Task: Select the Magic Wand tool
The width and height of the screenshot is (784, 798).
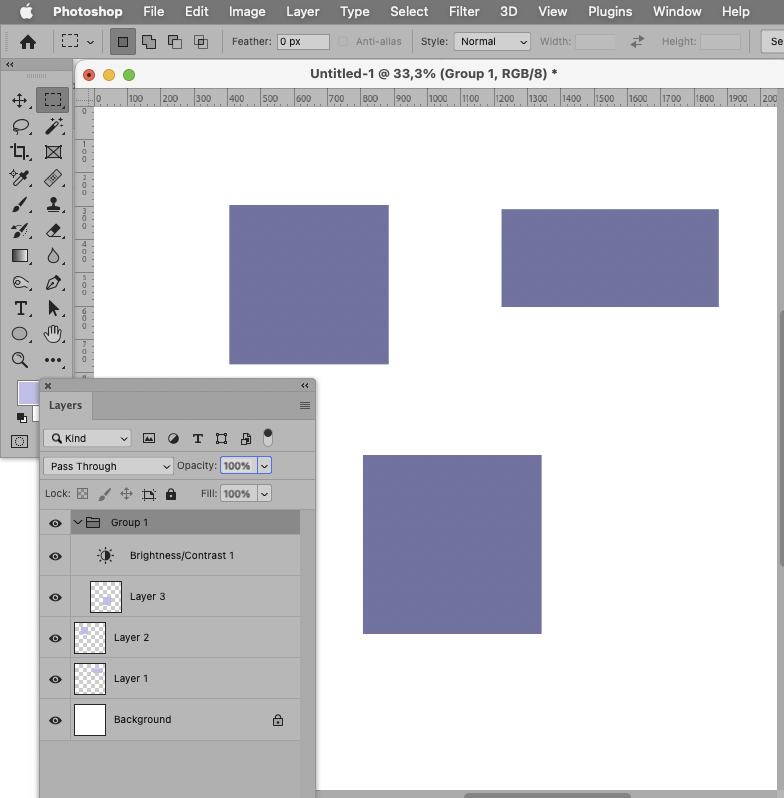Action: [x=53, y=126]
